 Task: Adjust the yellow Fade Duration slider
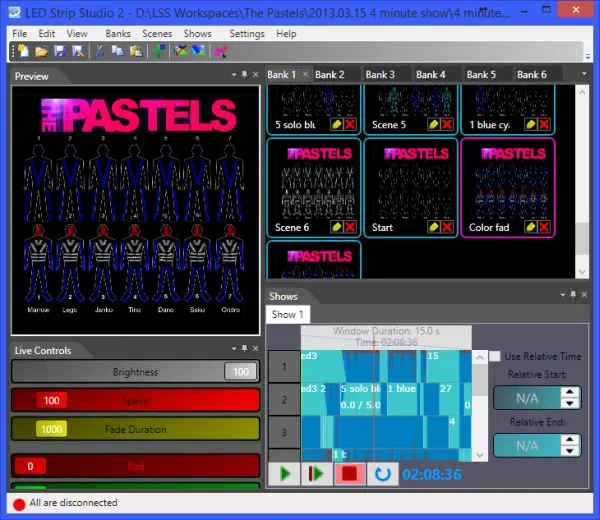(x=135, y=429)
